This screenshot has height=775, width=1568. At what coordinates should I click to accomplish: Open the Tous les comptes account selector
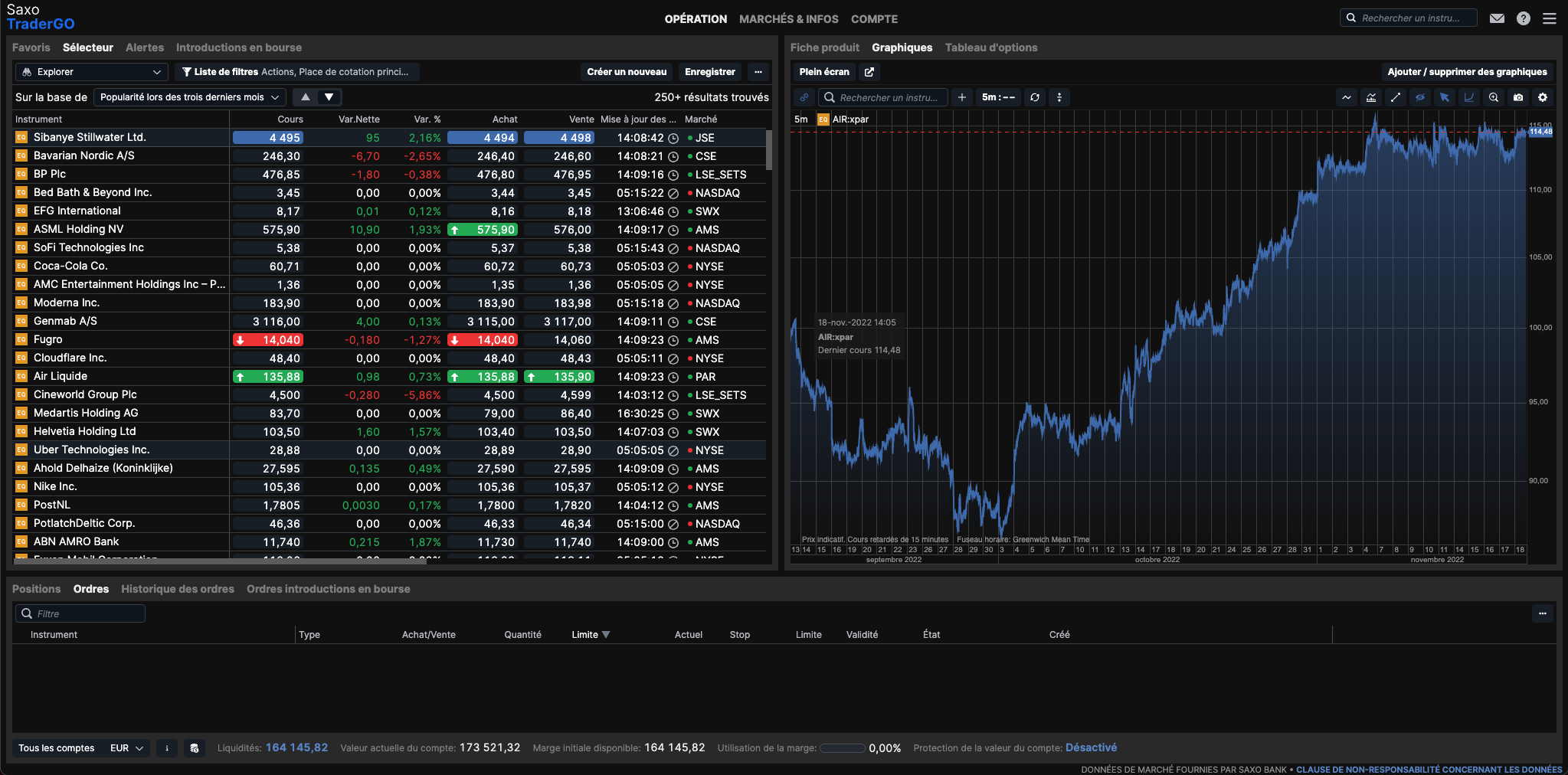[x=57, y=748]
